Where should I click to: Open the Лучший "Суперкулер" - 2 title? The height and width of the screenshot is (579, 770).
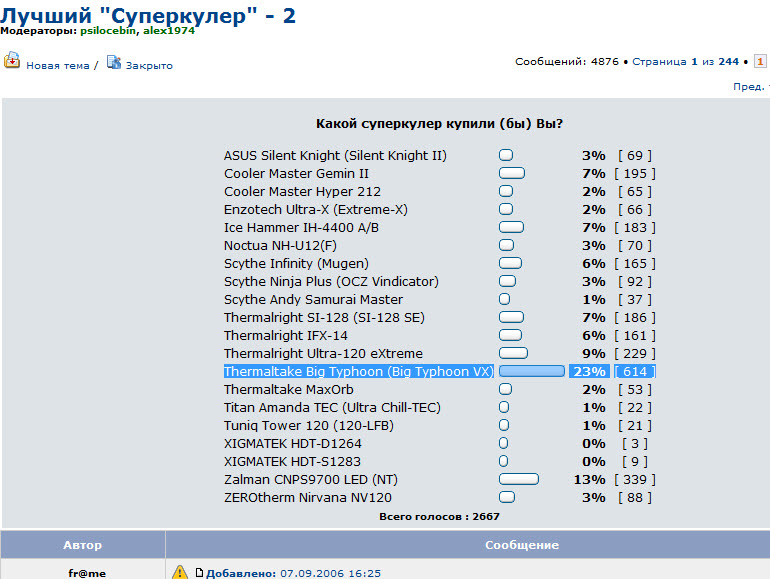tap(148, 15)
